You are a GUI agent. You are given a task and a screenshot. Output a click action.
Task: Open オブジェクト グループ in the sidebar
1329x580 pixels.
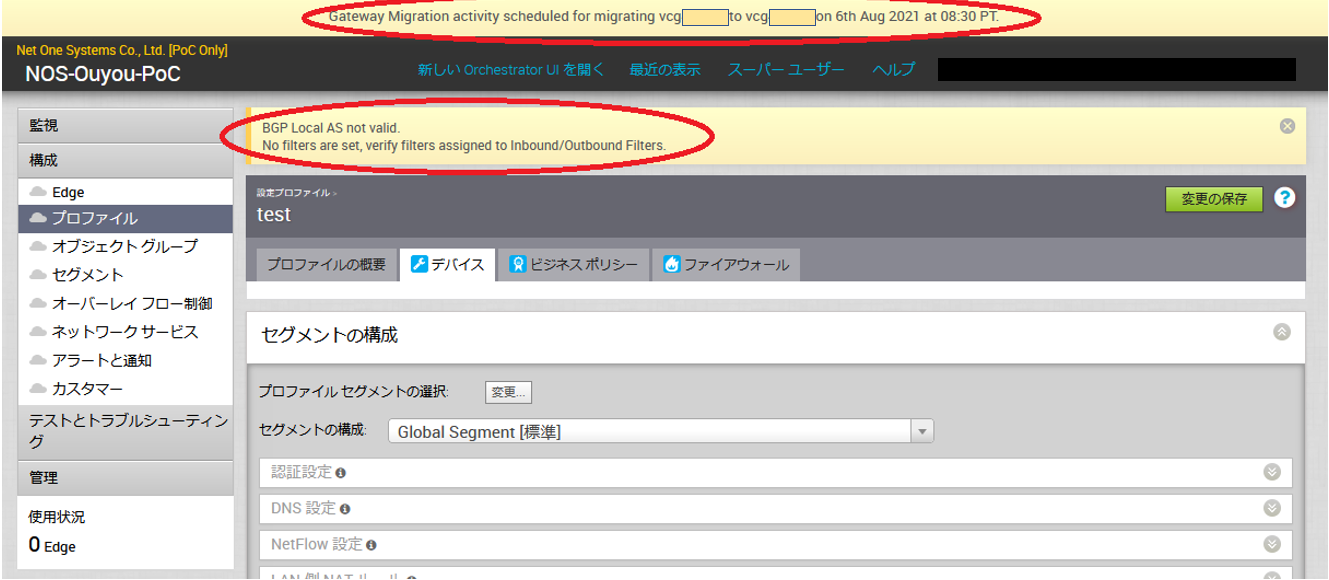pos(126,246)
